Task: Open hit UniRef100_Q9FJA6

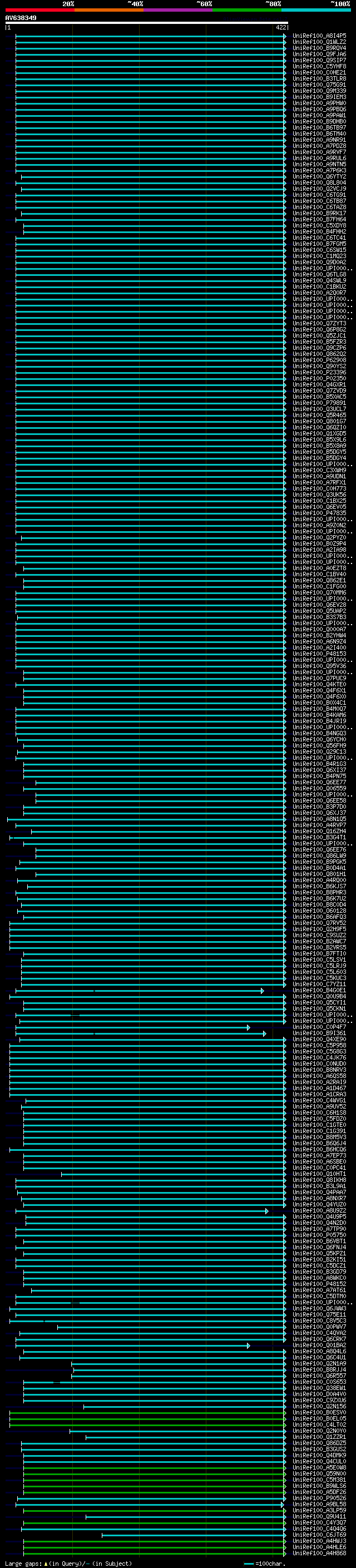Action: 319,54
